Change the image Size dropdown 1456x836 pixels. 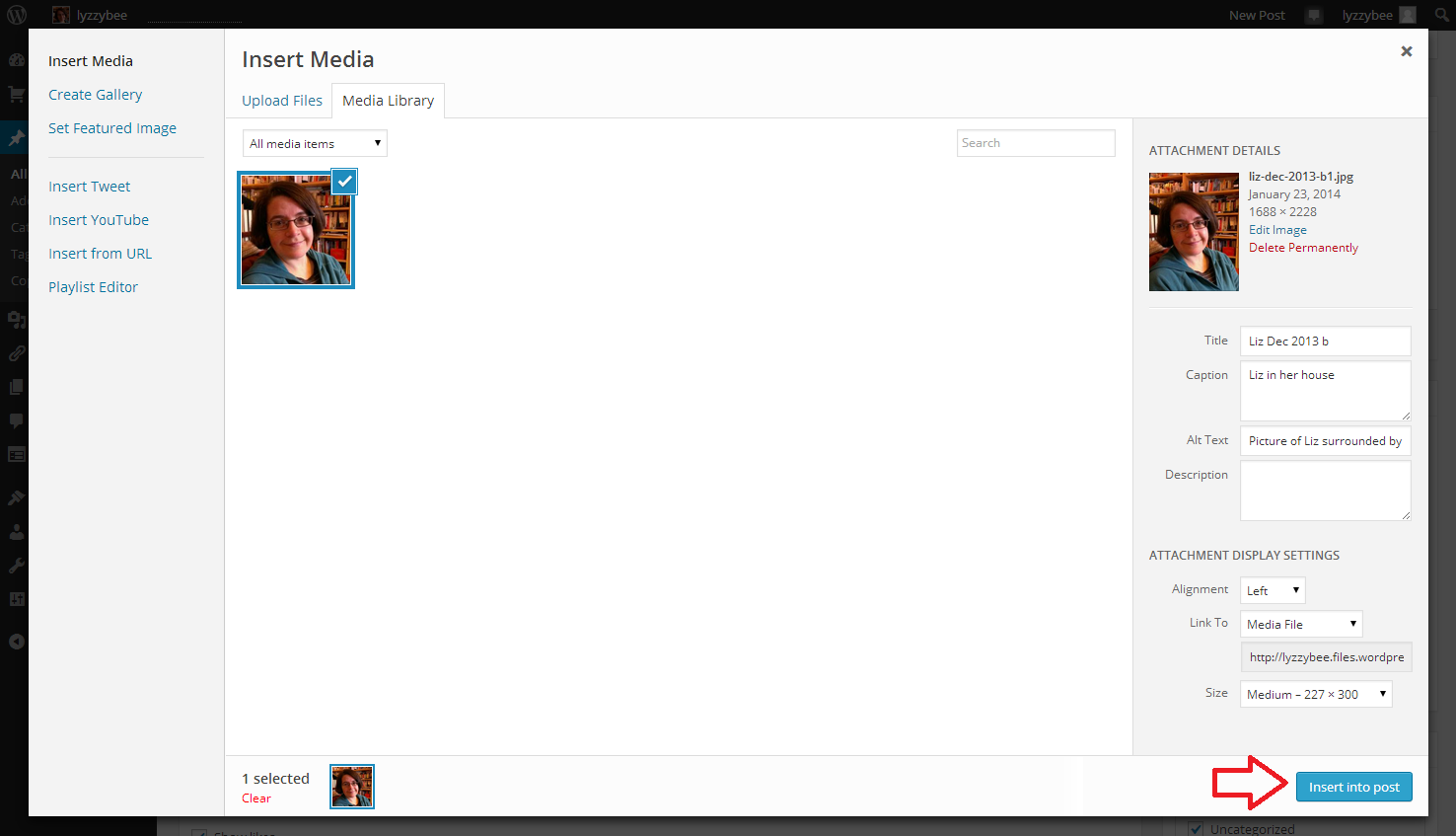pyautogui.click(x=1316, y=694)
